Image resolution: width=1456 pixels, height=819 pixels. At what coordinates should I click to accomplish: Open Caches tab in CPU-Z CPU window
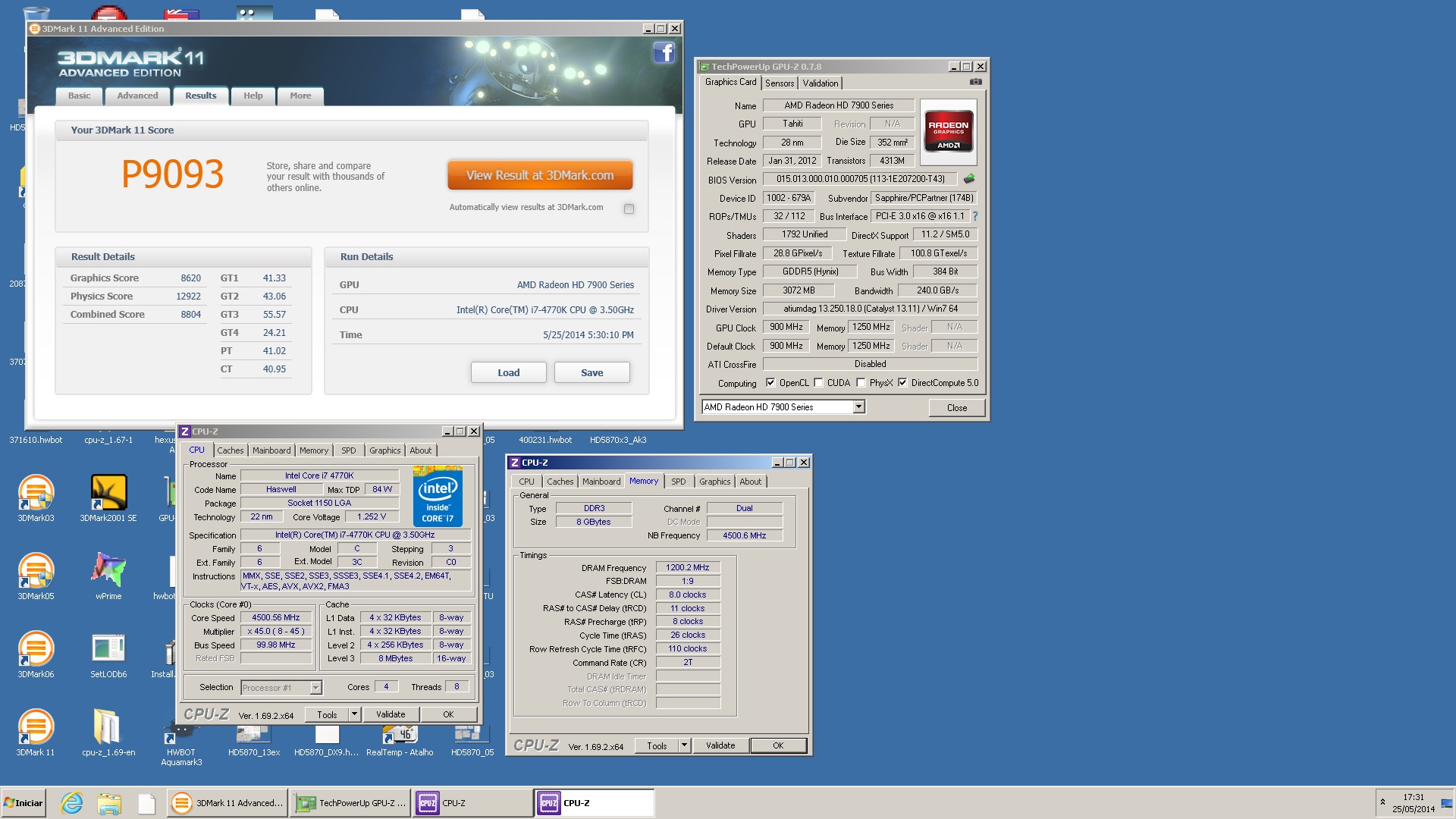231,450
